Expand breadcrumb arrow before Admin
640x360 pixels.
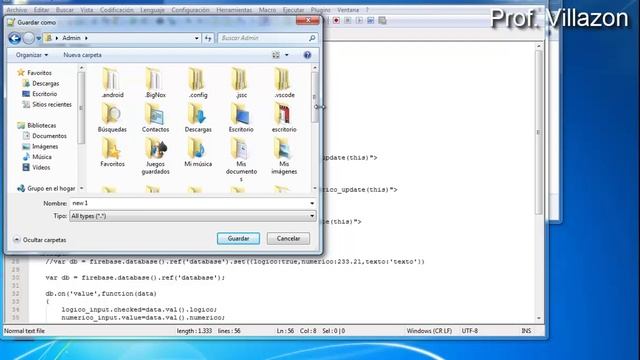(x=57, y=38)
